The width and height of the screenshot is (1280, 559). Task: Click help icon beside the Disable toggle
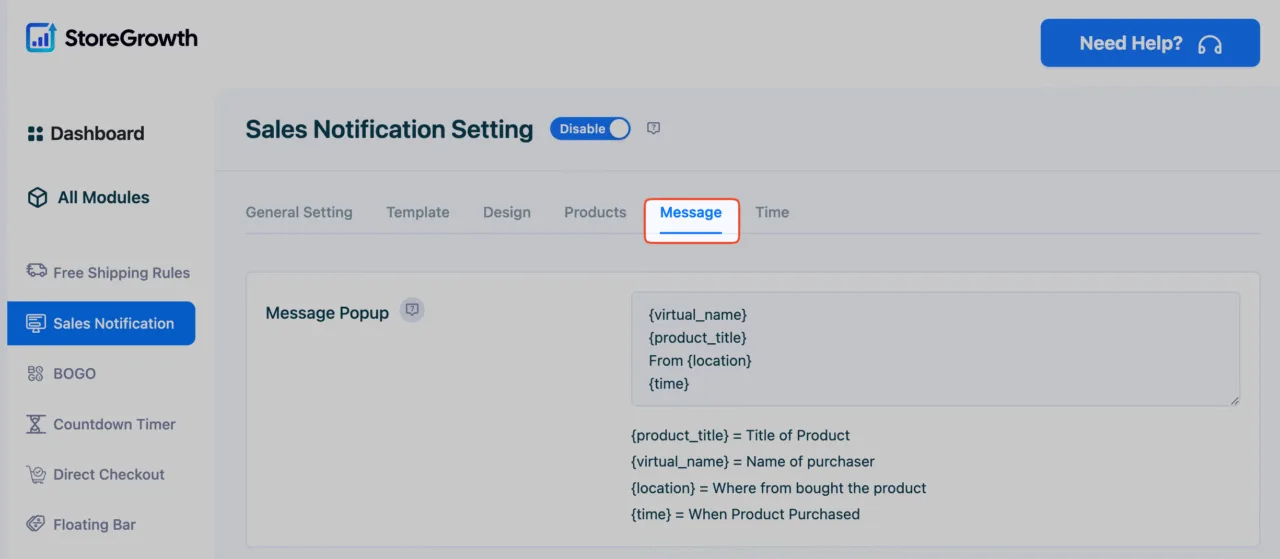[653, 129]
